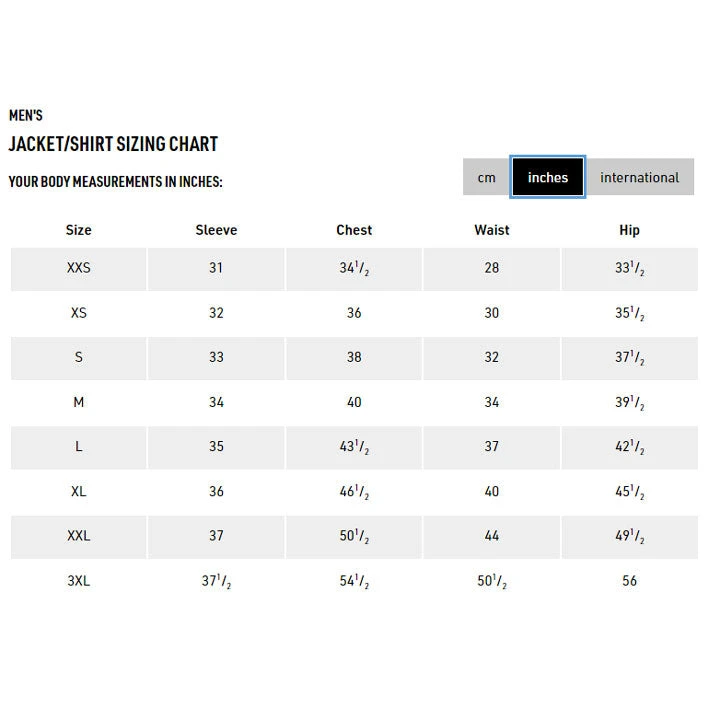Select the XL size row label

(x=78, y=491)
